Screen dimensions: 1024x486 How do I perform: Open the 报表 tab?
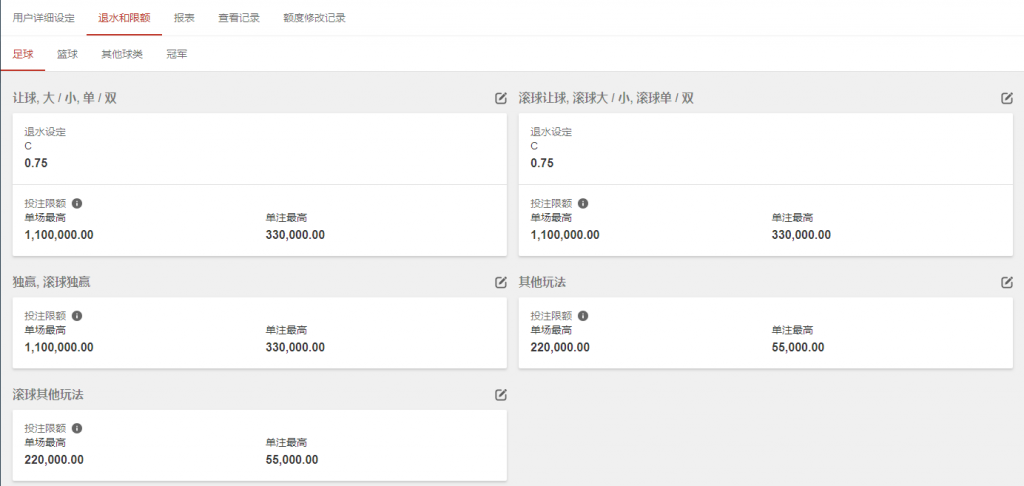click(184, 18)
